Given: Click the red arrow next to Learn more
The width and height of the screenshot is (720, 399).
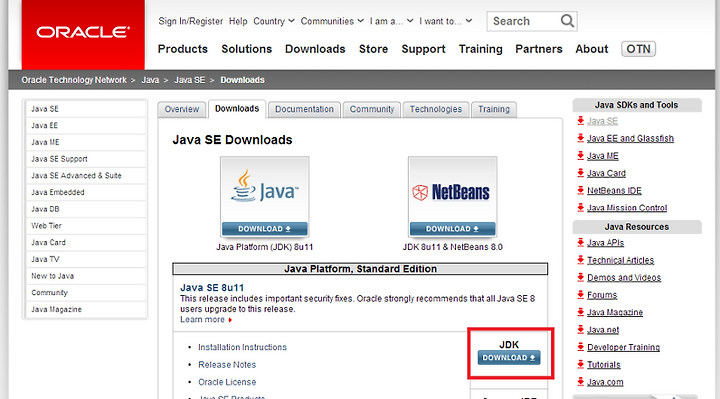Looking at the screenshot, I should coord(230,320).
